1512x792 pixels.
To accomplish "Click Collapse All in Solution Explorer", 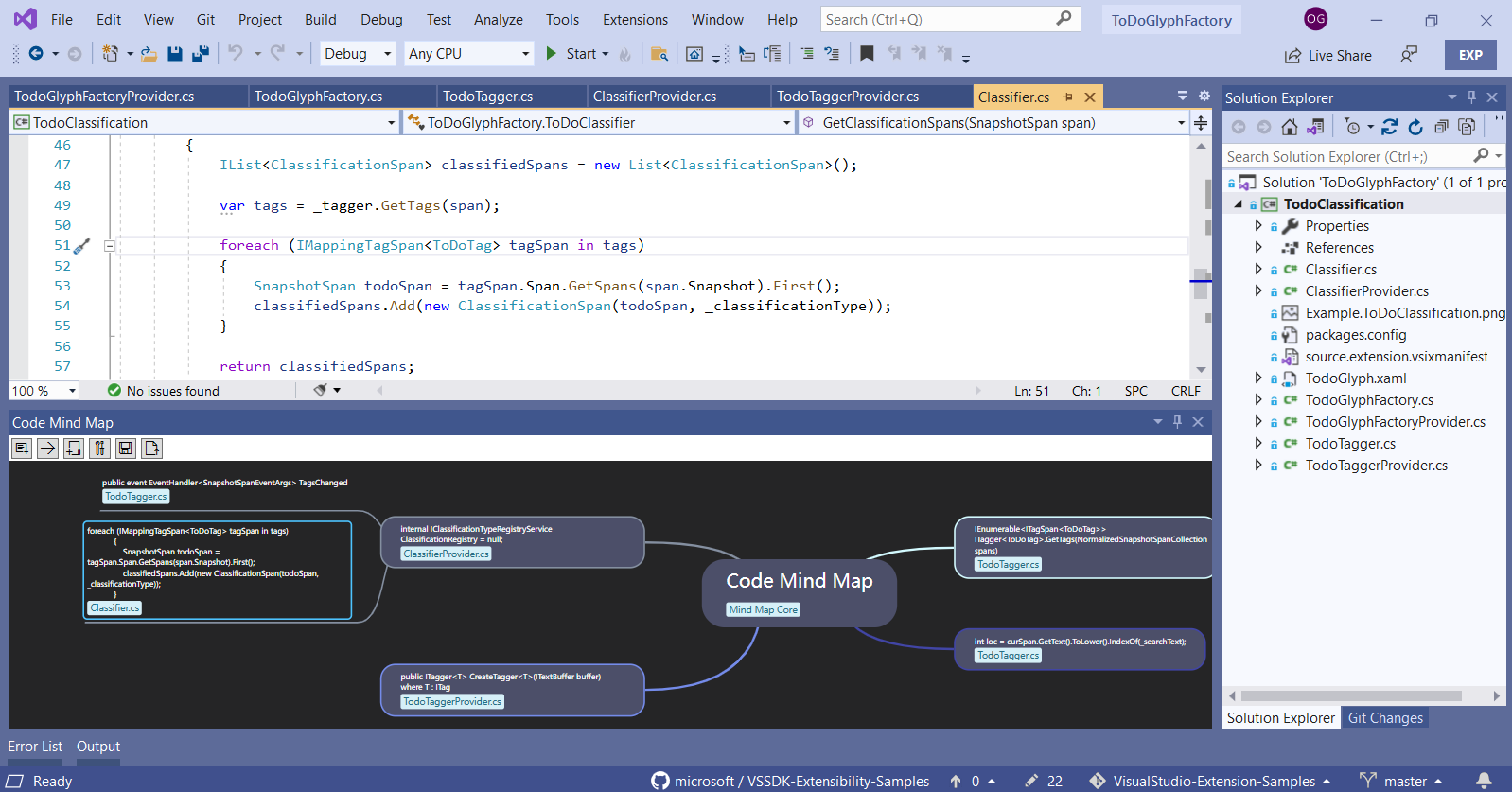I will [1440, 127].
